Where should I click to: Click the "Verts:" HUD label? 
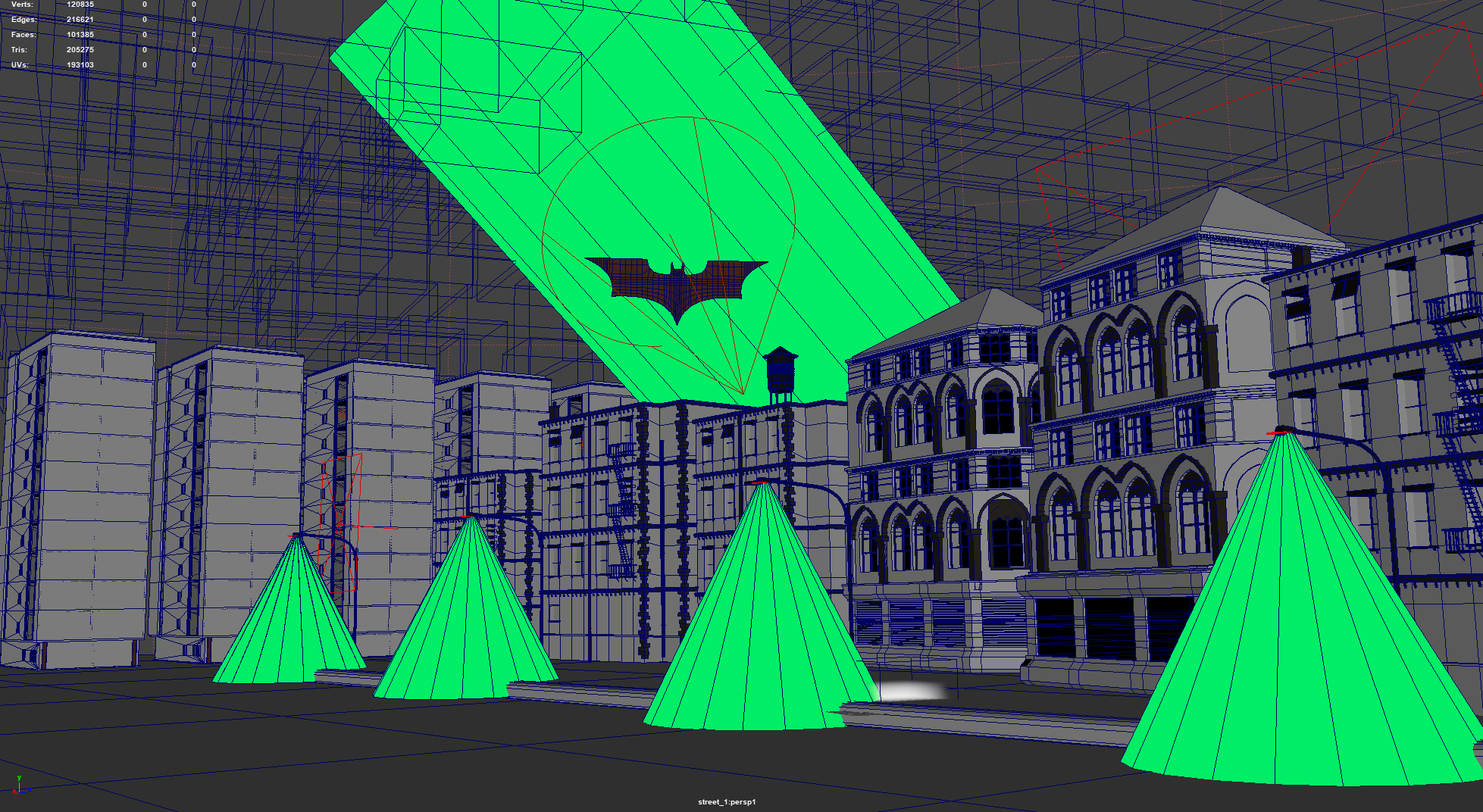[22, 5]
